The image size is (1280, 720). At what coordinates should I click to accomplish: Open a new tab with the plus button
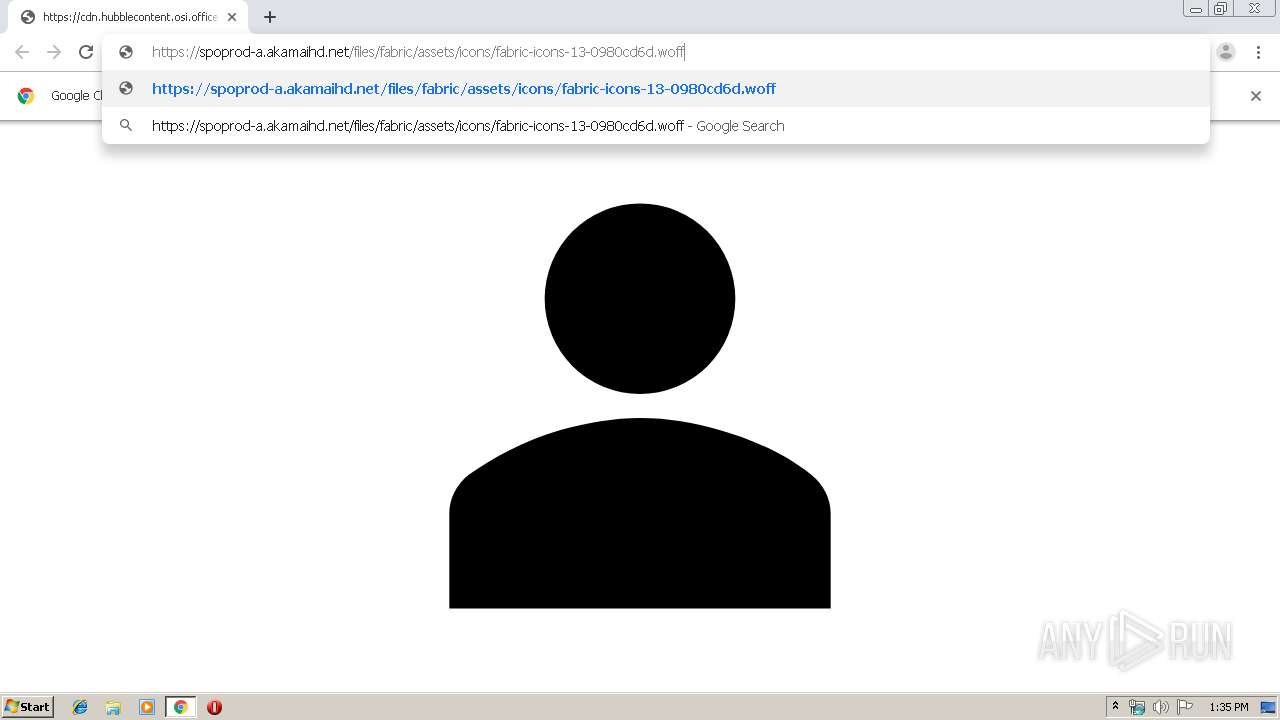pos(270,17)
